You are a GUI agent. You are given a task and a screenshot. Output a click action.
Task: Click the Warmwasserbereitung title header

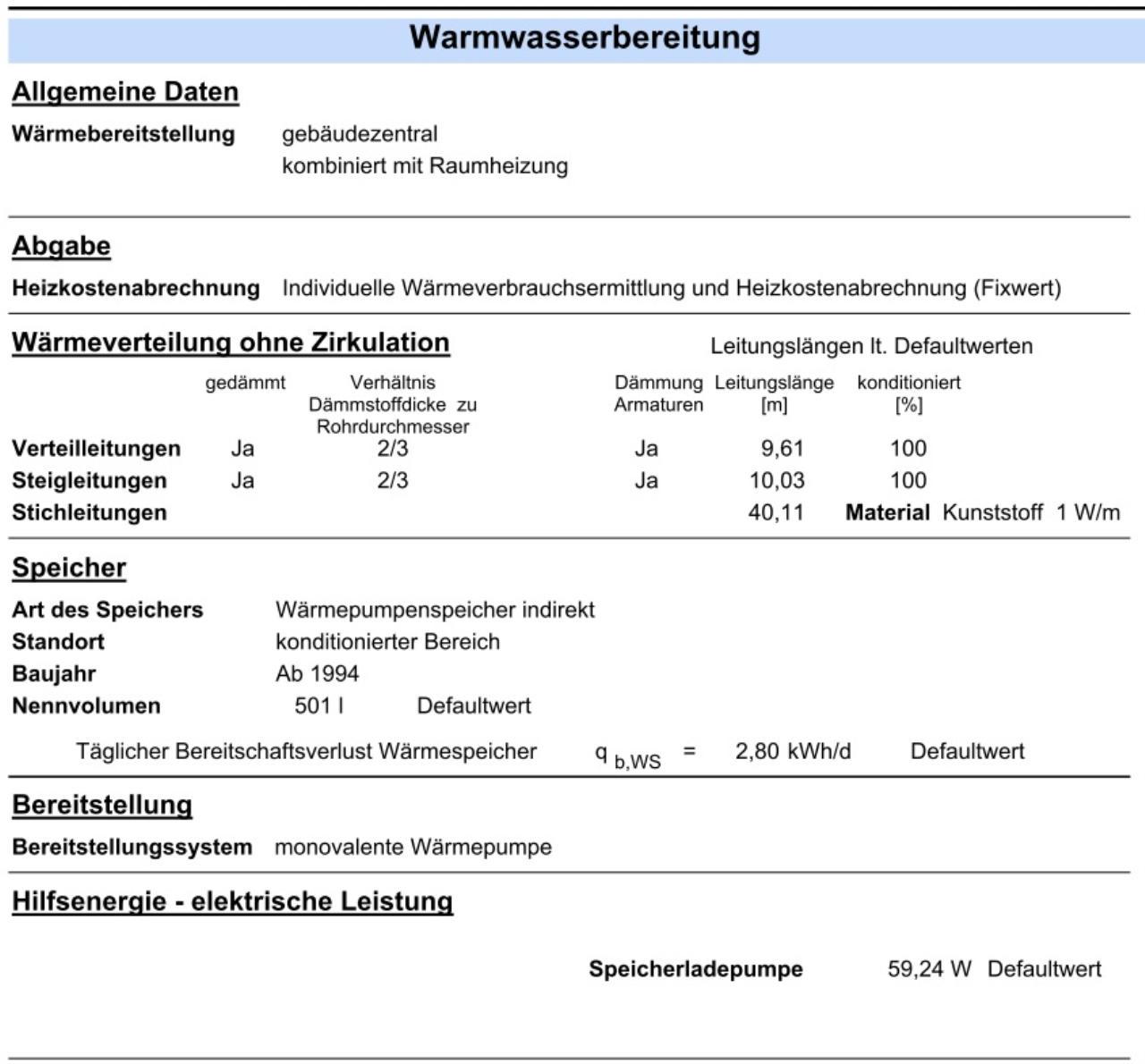click(585, 38)
